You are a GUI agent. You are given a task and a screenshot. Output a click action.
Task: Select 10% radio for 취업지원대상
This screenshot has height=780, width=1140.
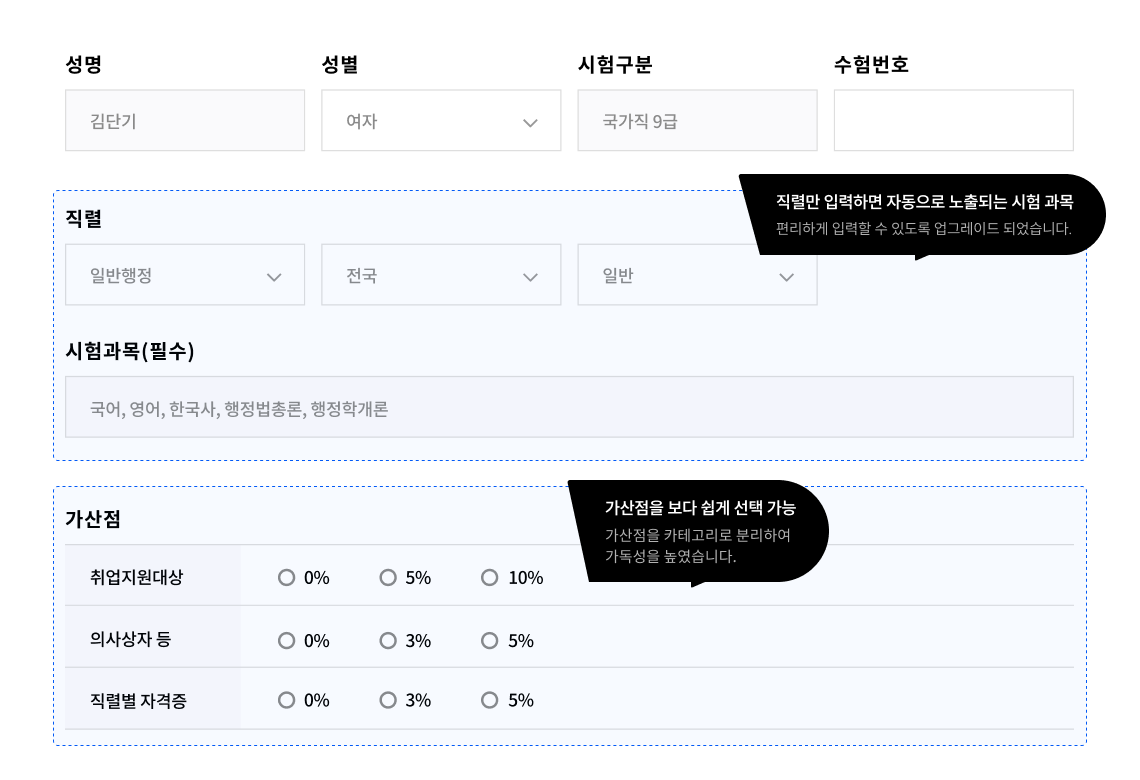click(x=489, y=577)
